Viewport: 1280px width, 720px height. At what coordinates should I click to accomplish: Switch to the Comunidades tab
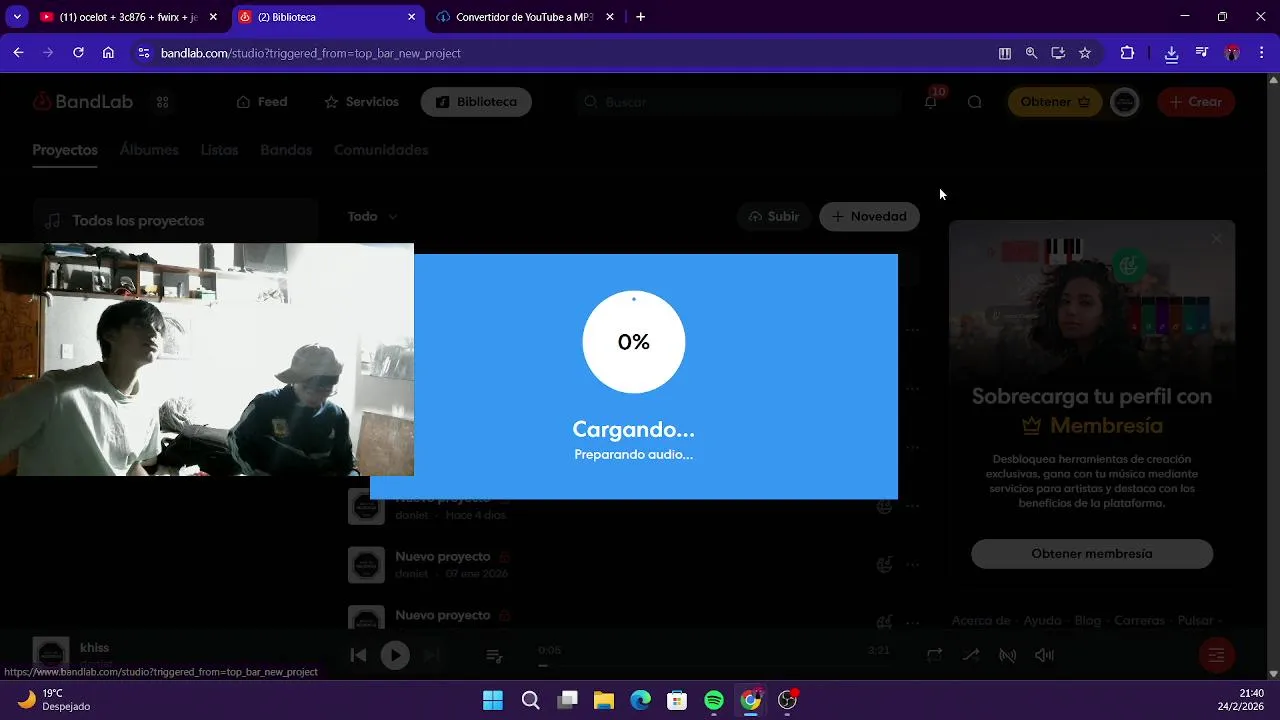click(381, 150)
